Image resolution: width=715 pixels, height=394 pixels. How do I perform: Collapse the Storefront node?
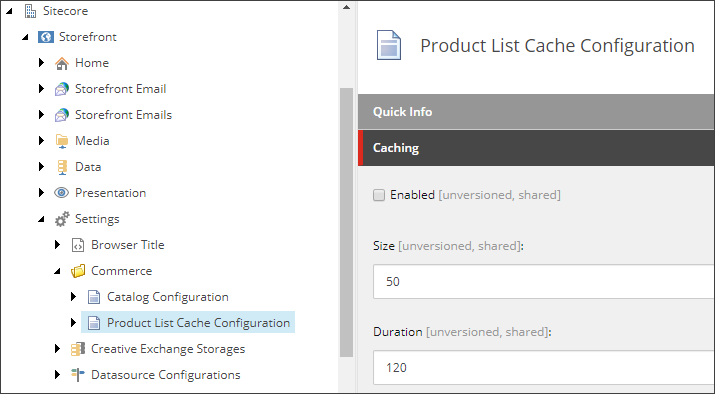(x=25, y=37)
